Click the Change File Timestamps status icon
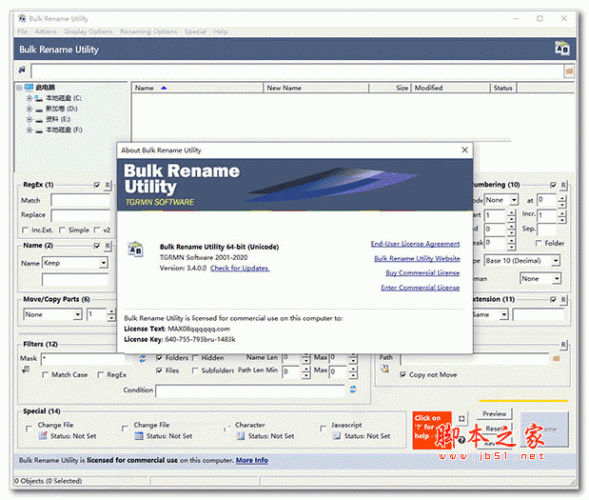Image resolution: width=589 pixels, height=500 pixels. [139, 436]
